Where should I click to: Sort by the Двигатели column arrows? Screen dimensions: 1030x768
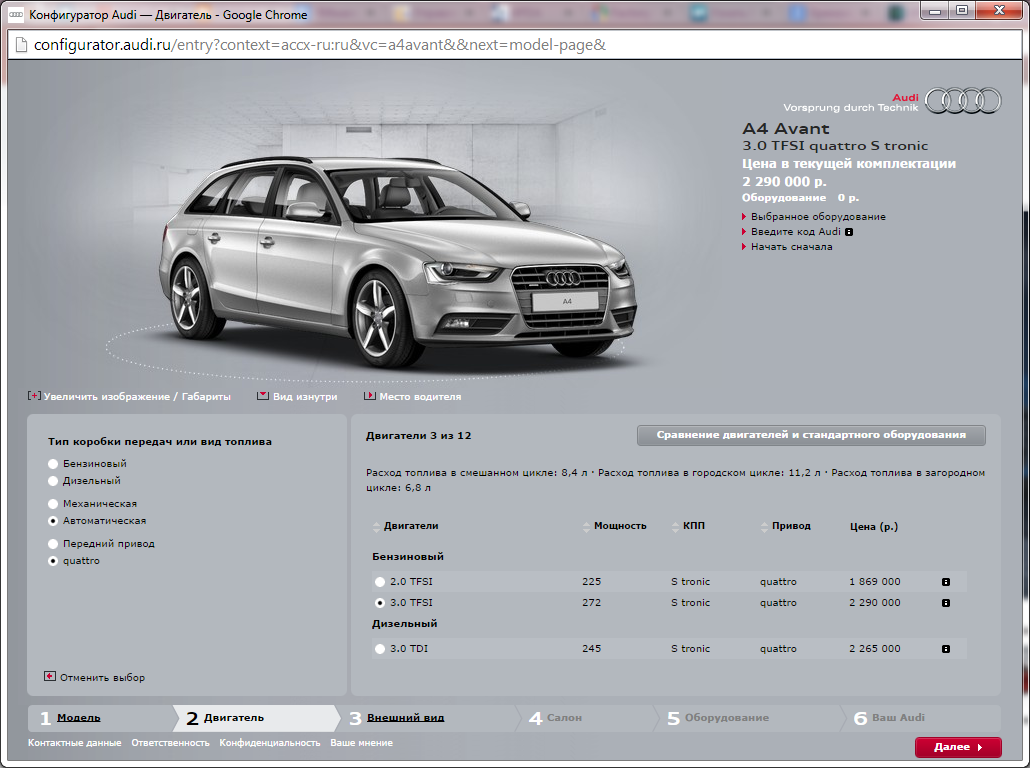[376, 526]
